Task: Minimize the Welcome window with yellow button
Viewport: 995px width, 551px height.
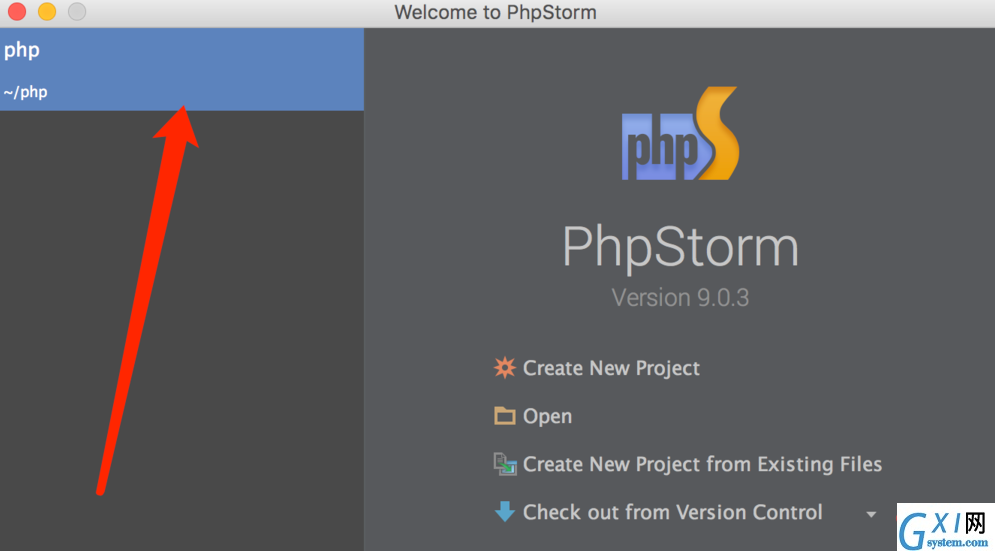Action: click(47, 11)
